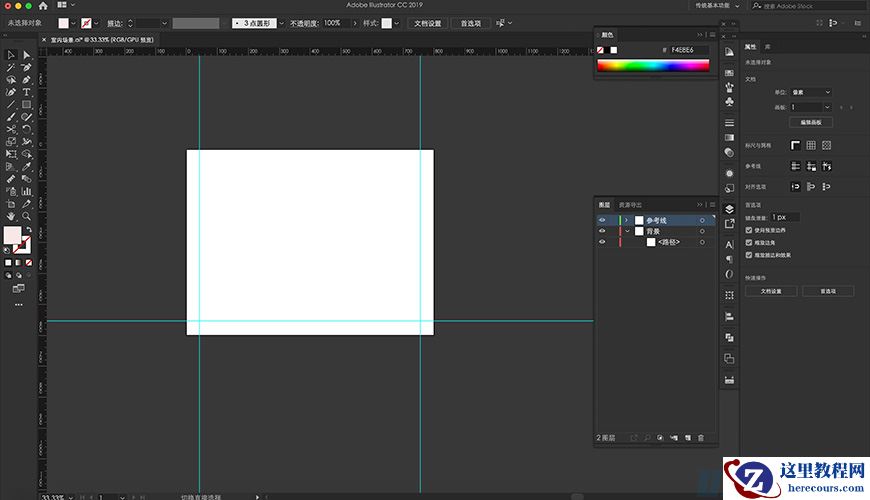Select the Direct Selection tool
Screen dimensions: 870x500
tap(27, 54)
